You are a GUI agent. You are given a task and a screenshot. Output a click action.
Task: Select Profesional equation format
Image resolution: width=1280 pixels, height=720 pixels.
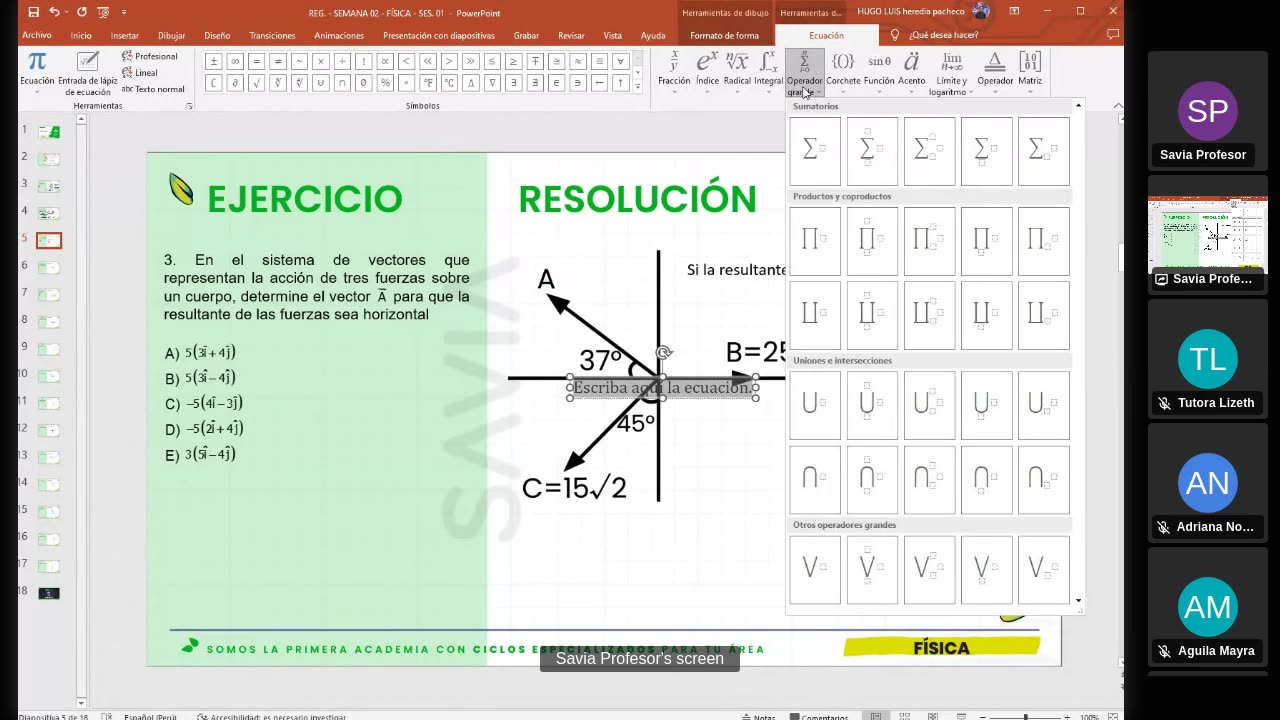(x=149, y=57)
